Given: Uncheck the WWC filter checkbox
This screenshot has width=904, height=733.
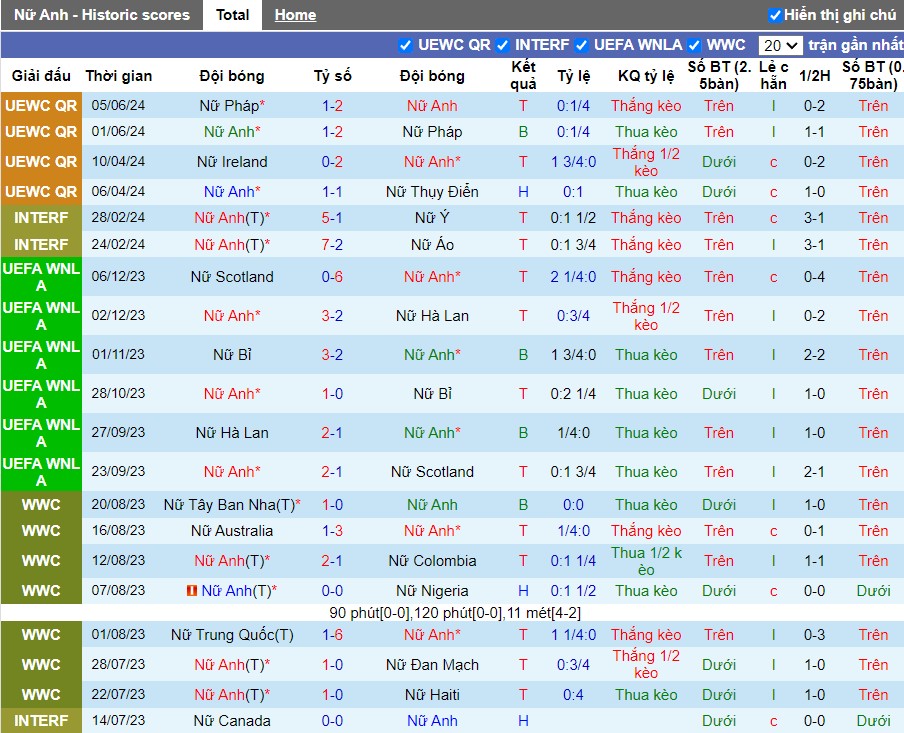Looking at the screenshot, I should pyautogui.click(x=694, y=45).
